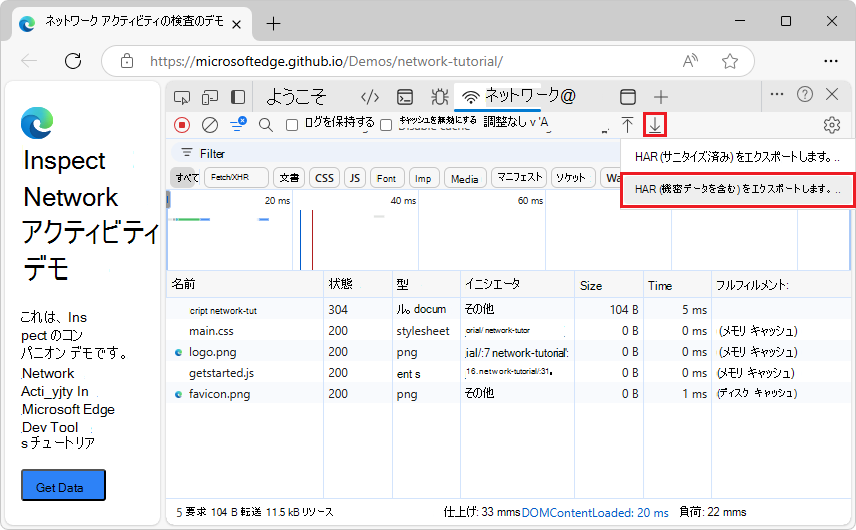
Task: Close the DevTools panel
Action: point(832,94)
